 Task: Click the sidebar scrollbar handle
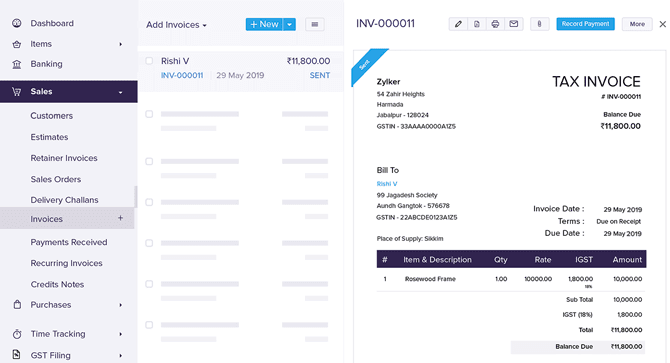point(136,196)
